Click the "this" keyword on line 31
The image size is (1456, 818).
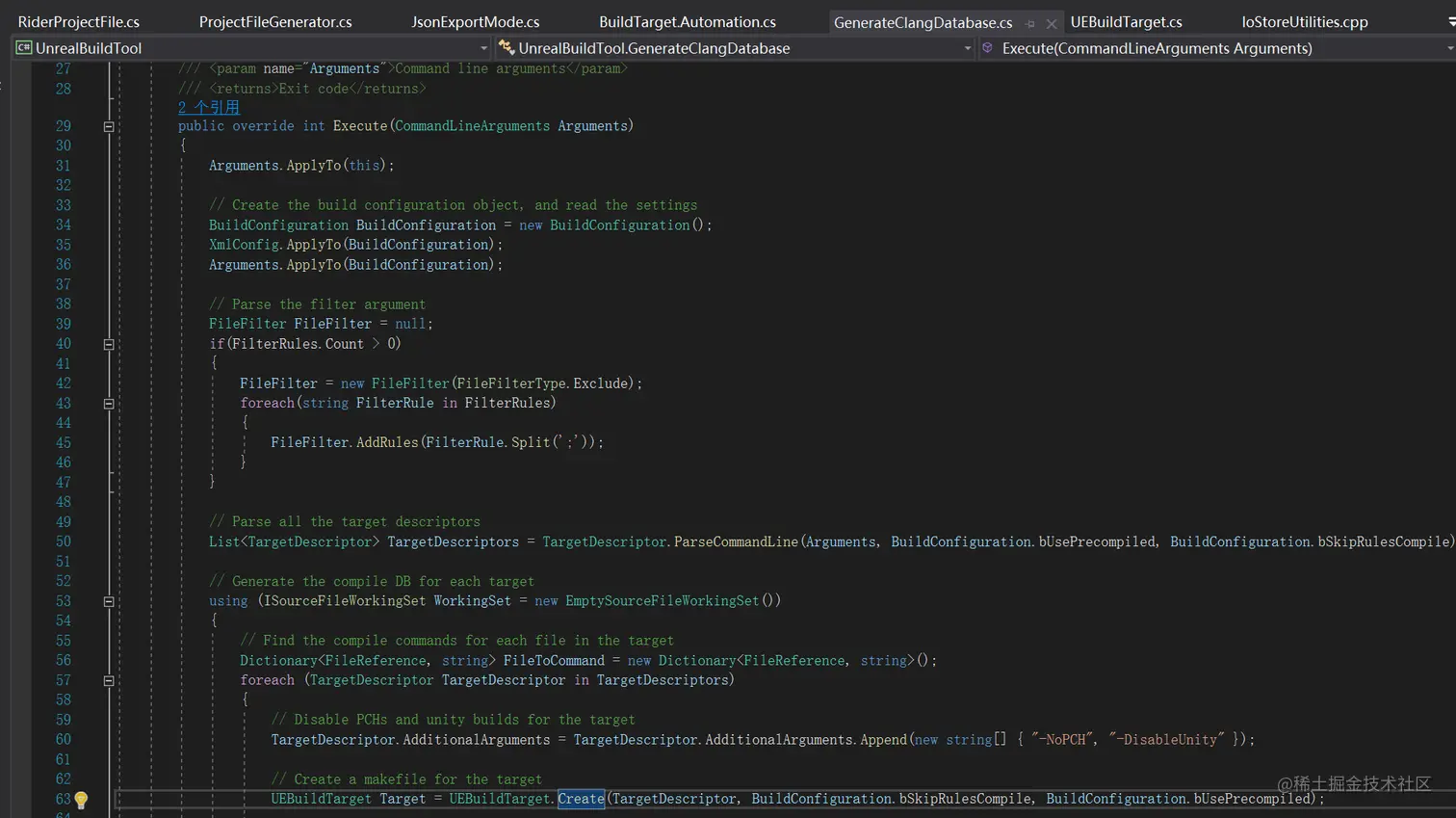[x=364, y=166]
